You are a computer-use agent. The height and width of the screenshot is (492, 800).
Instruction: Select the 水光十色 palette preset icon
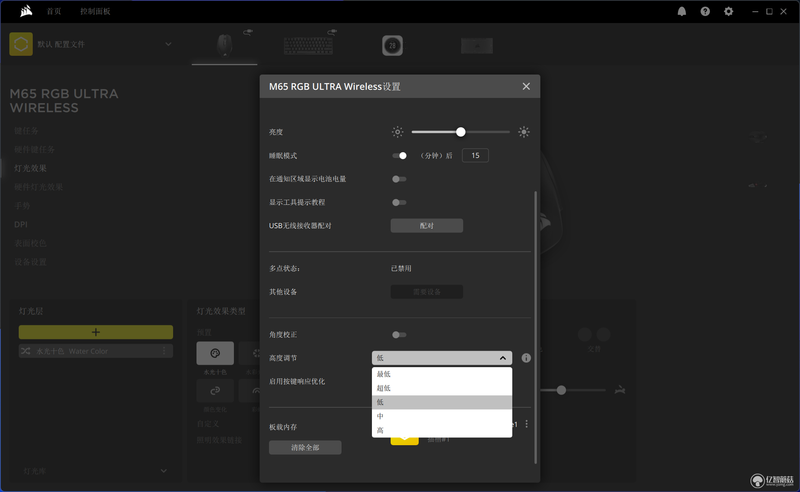pos(215,353)
